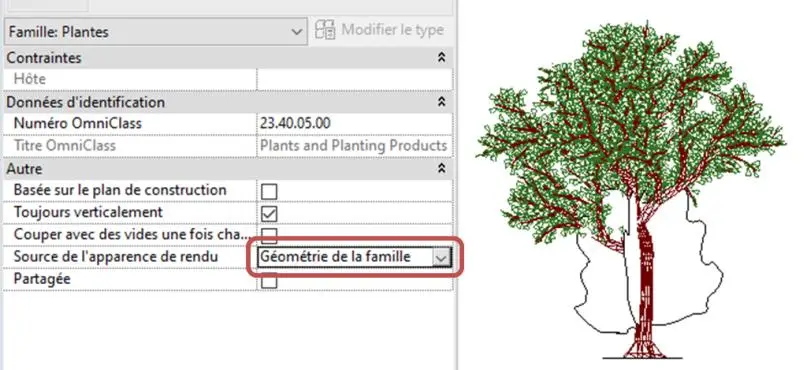Image resolution: width=807 pixels, height=370 pixels.
Task: Open Source de l'apparence de rendu dropdown
Action: coord(442,257)
